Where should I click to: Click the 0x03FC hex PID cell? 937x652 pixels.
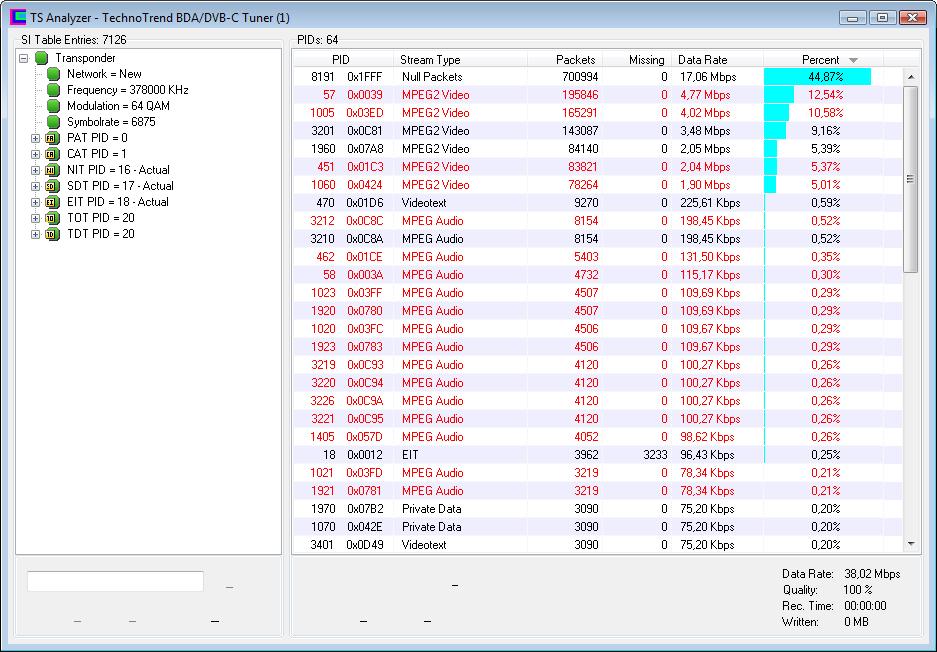click(365, 328)
